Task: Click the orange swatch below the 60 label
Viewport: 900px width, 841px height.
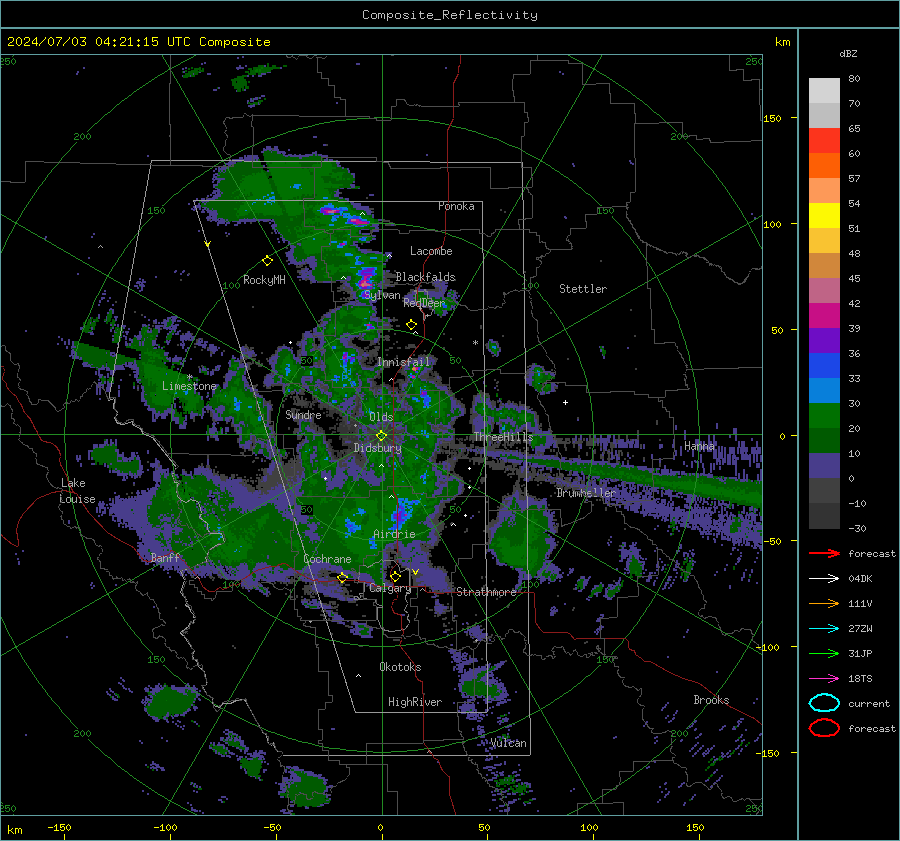Action: 824,165
